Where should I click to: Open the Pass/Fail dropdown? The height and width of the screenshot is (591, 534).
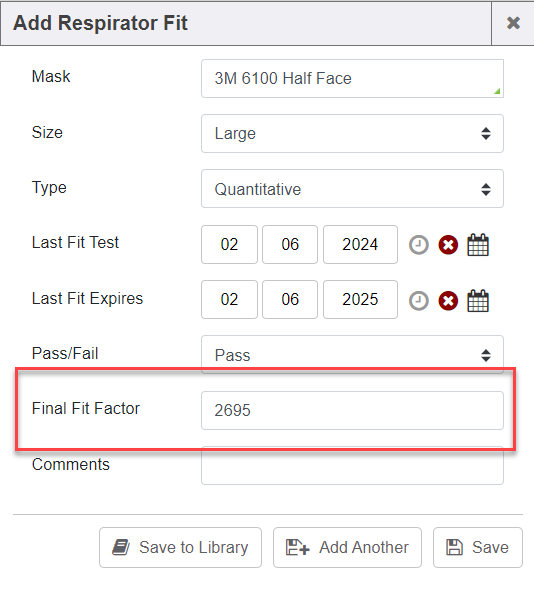tap(352, 354)
